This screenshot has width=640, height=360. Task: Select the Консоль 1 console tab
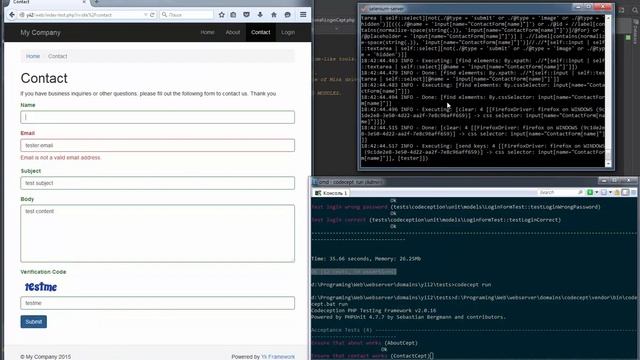tap(331, 193)
